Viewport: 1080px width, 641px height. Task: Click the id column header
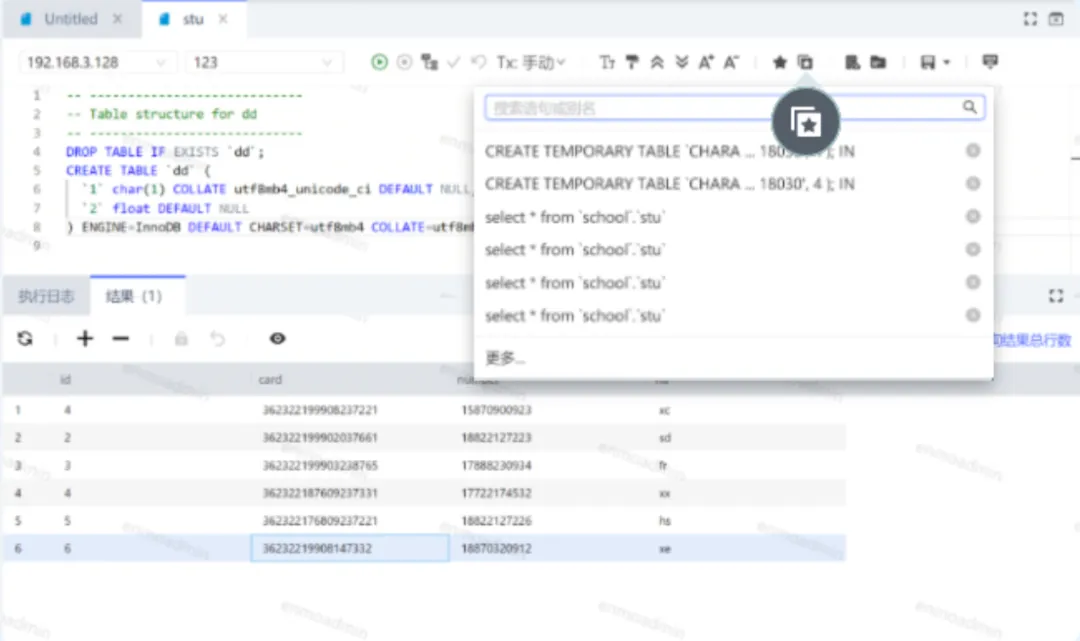(x=65, y=379)
